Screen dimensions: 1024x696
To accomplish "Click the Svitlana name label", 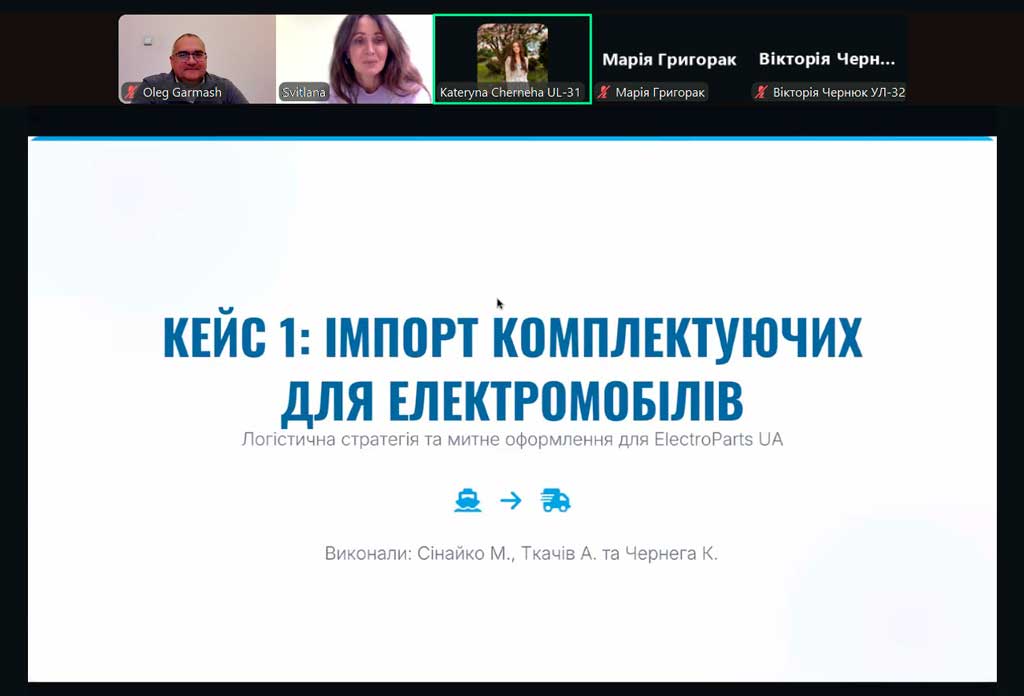I will 303,93.
